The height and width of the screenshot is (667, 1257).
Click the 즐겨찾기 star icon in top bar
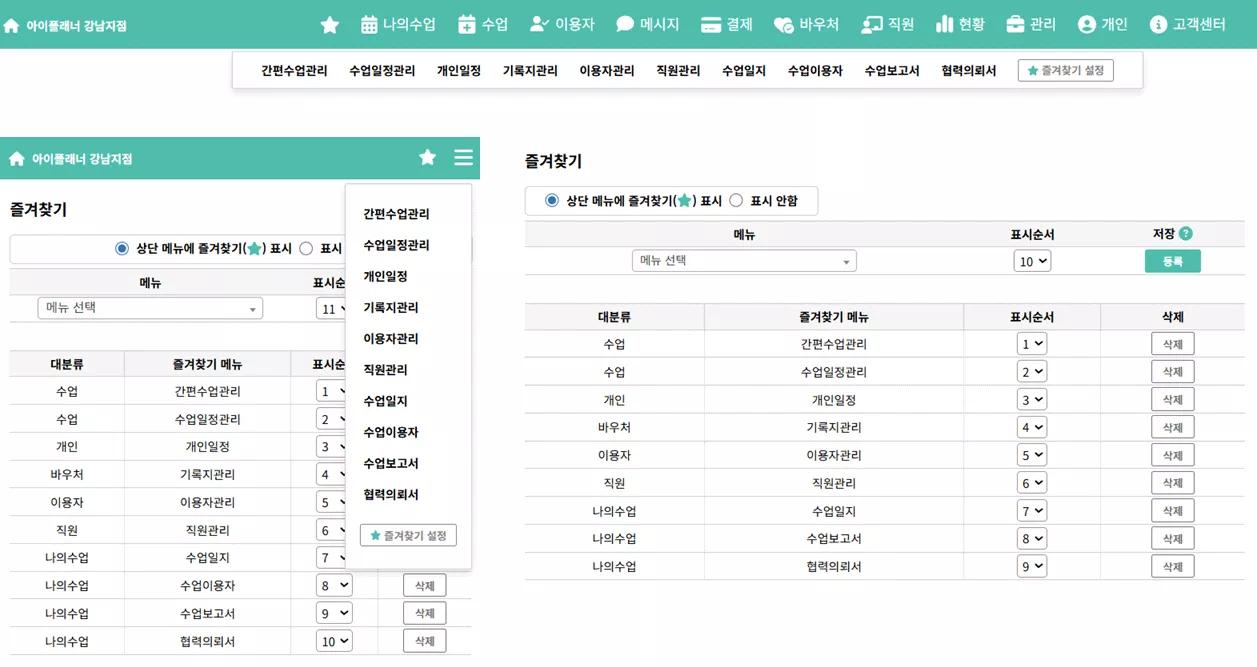(x=330, y=22)
